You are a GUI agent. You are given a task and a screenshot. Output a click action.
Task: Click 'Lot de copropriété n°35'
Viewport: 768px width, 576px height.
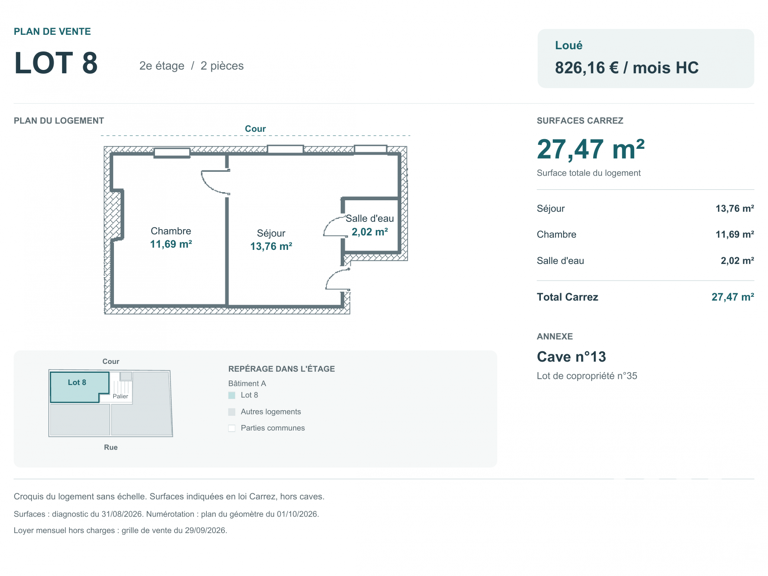pyautogui.click(x=587, y=376)
